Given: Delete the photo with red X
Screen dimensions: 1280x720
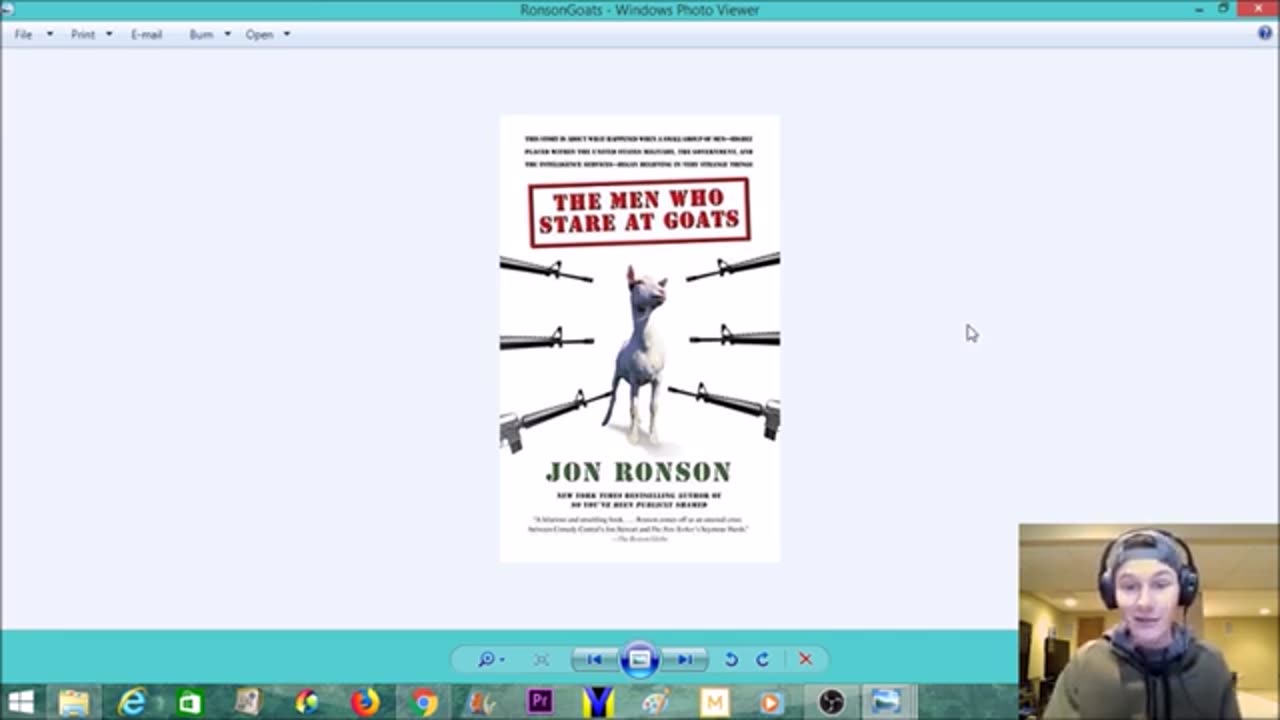Looking at the screenshot, I should pyautogui.click(x=805, y=659).
